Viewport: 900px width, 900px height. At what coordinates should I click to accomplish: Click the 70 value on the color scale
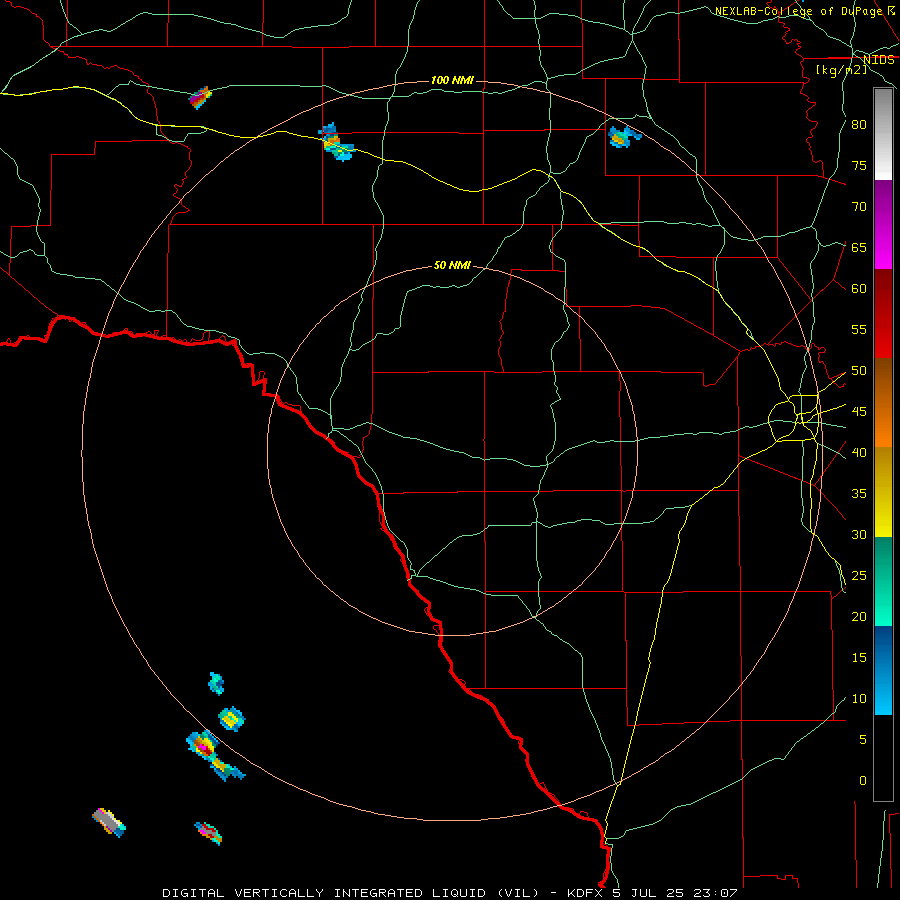(859, 207)
